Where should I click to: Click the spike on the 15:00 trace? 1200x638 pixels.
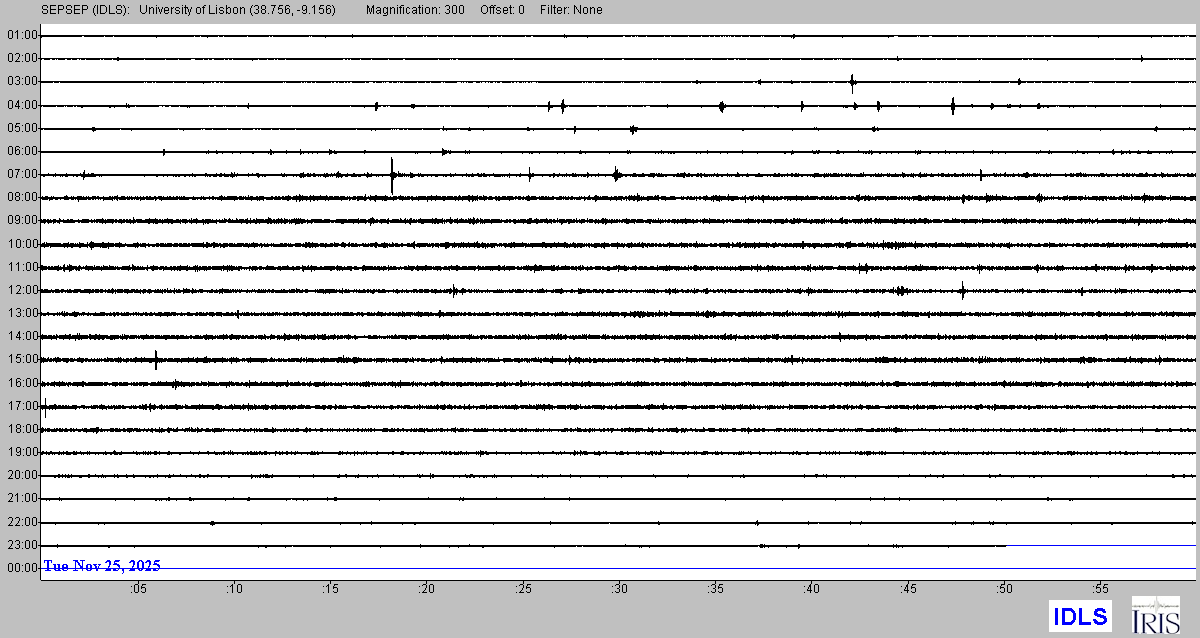click(x=156, y=360)
